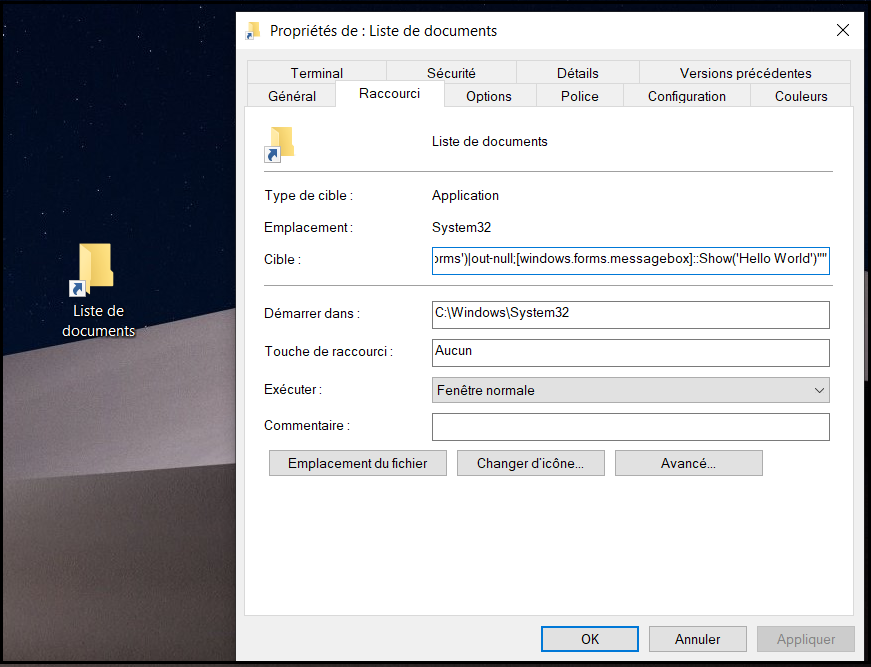Confirm with the OK button
871x667 pixels.
tap(589, 639)
